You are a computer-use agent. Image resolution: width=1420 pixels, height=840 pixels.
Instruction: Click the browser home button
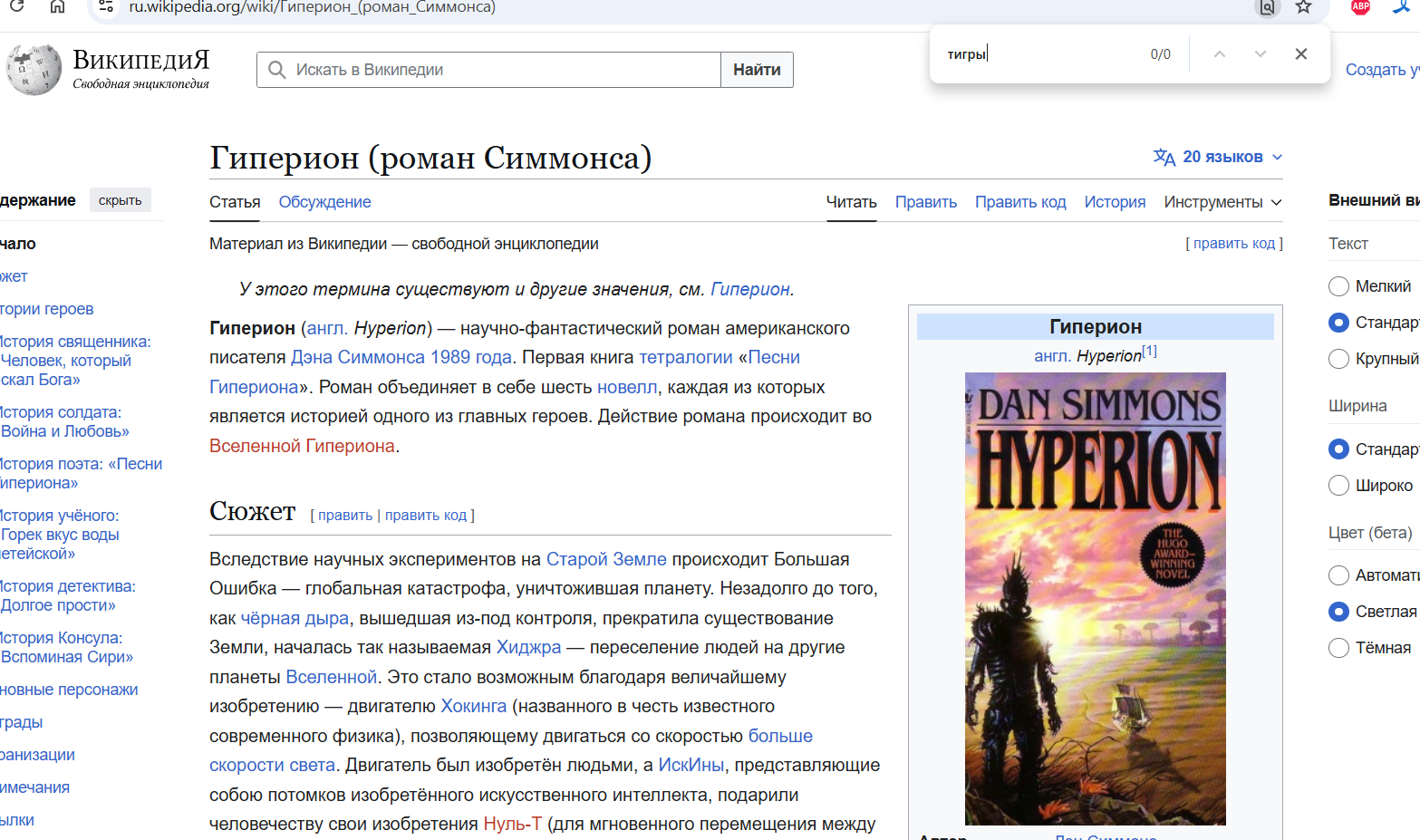(57, 6)
